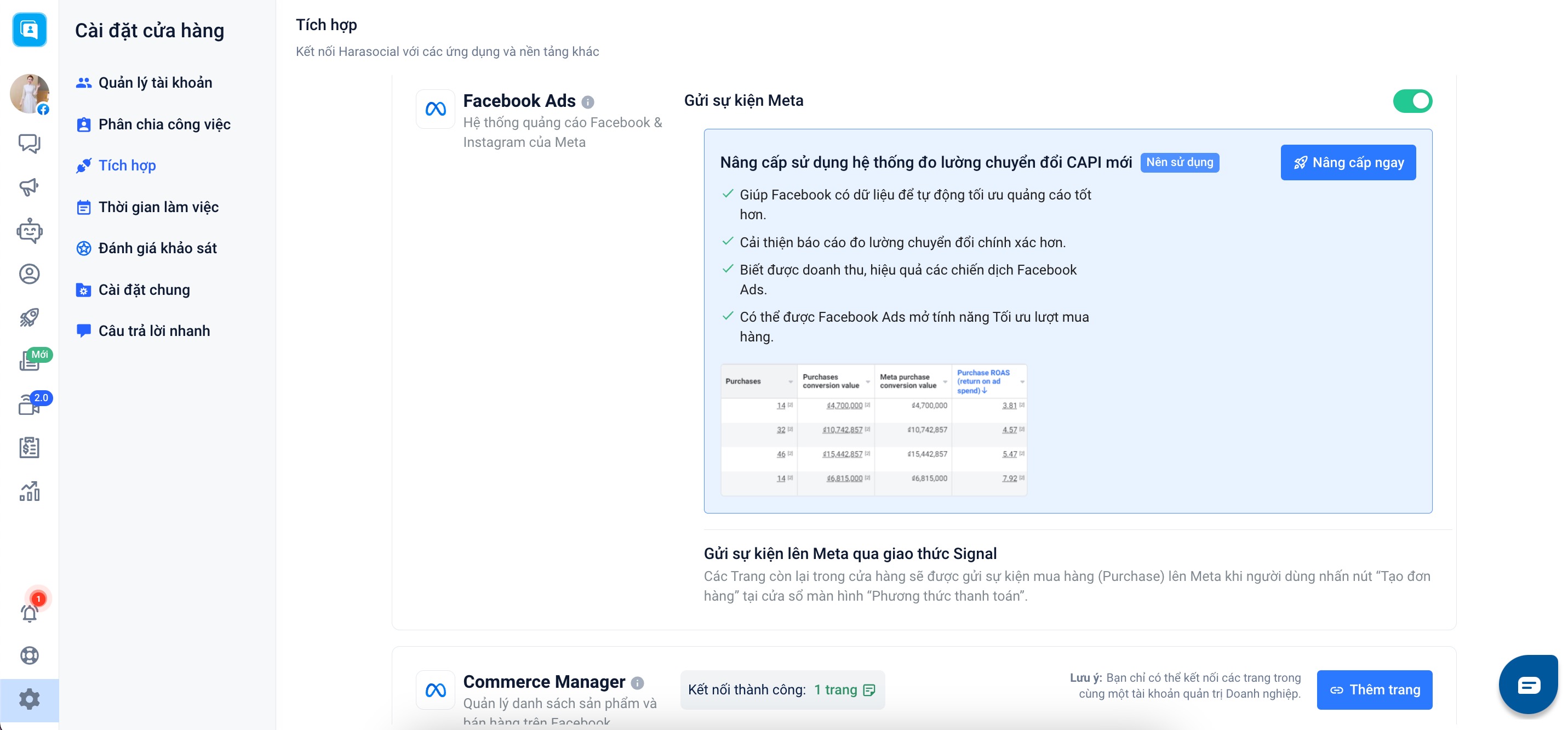Click the Nâng cấp ngay button

tap(1348, 163)
